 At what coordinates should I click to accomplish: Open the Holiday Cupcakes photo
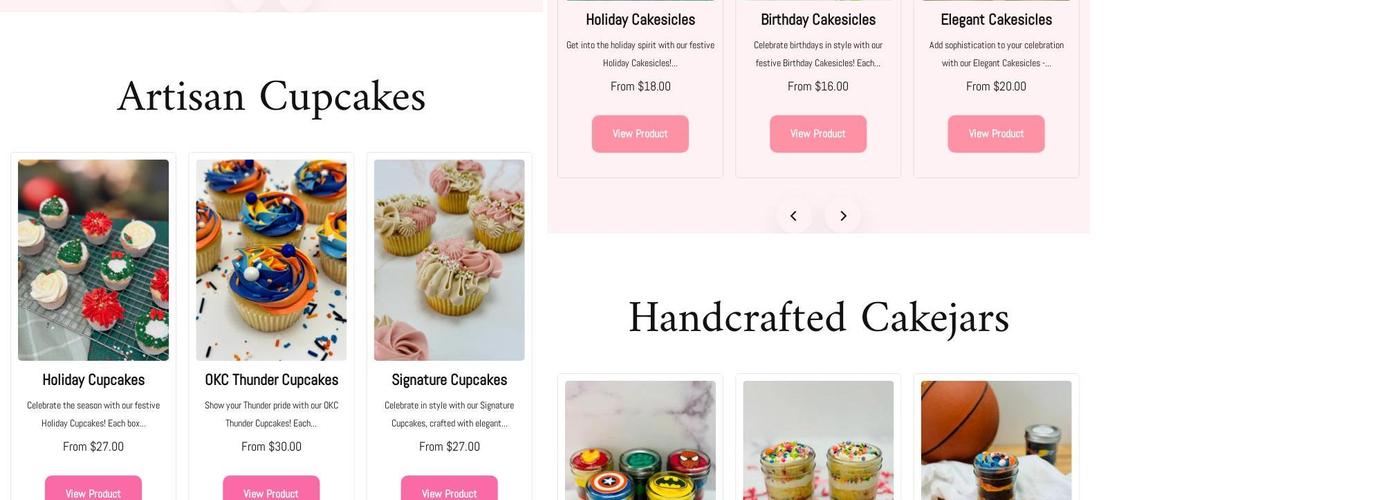pos(93,260)
